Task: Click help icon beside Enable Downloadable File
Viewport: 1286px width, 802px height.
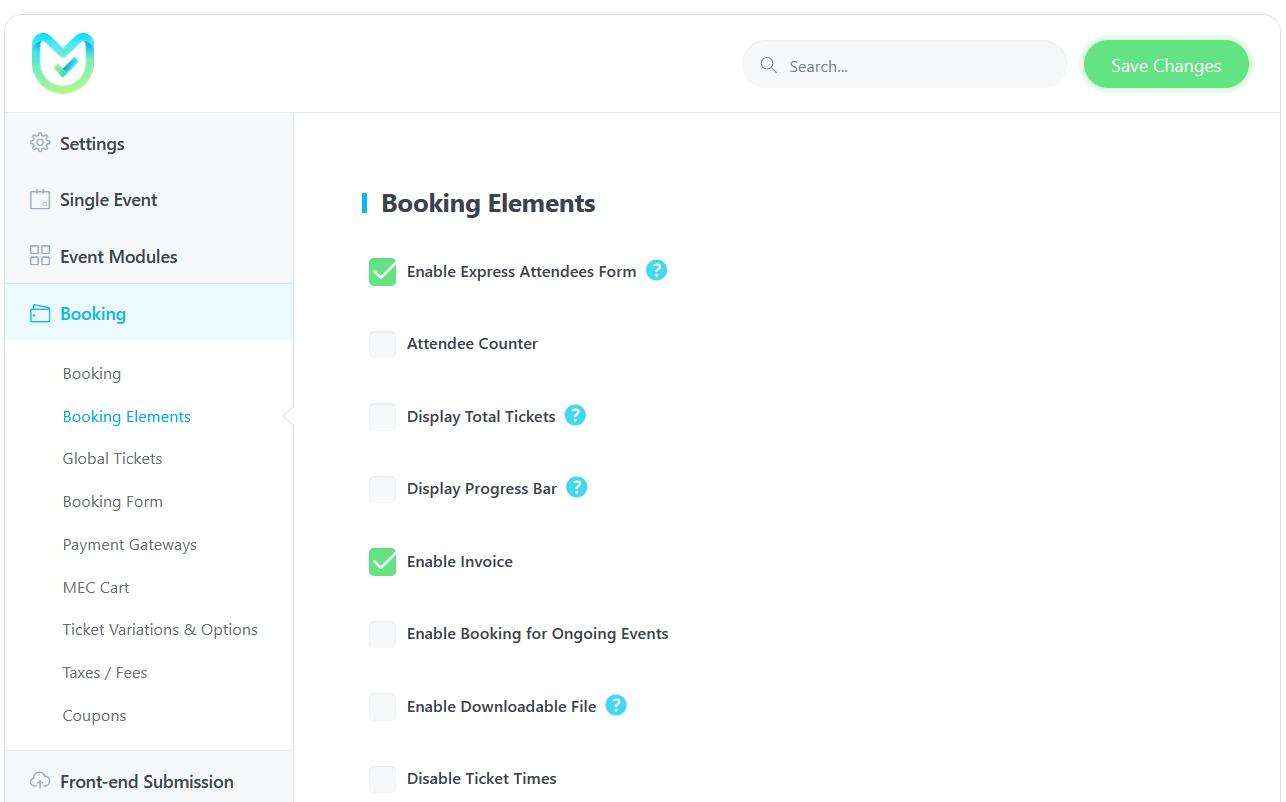Action: point(617,705)
